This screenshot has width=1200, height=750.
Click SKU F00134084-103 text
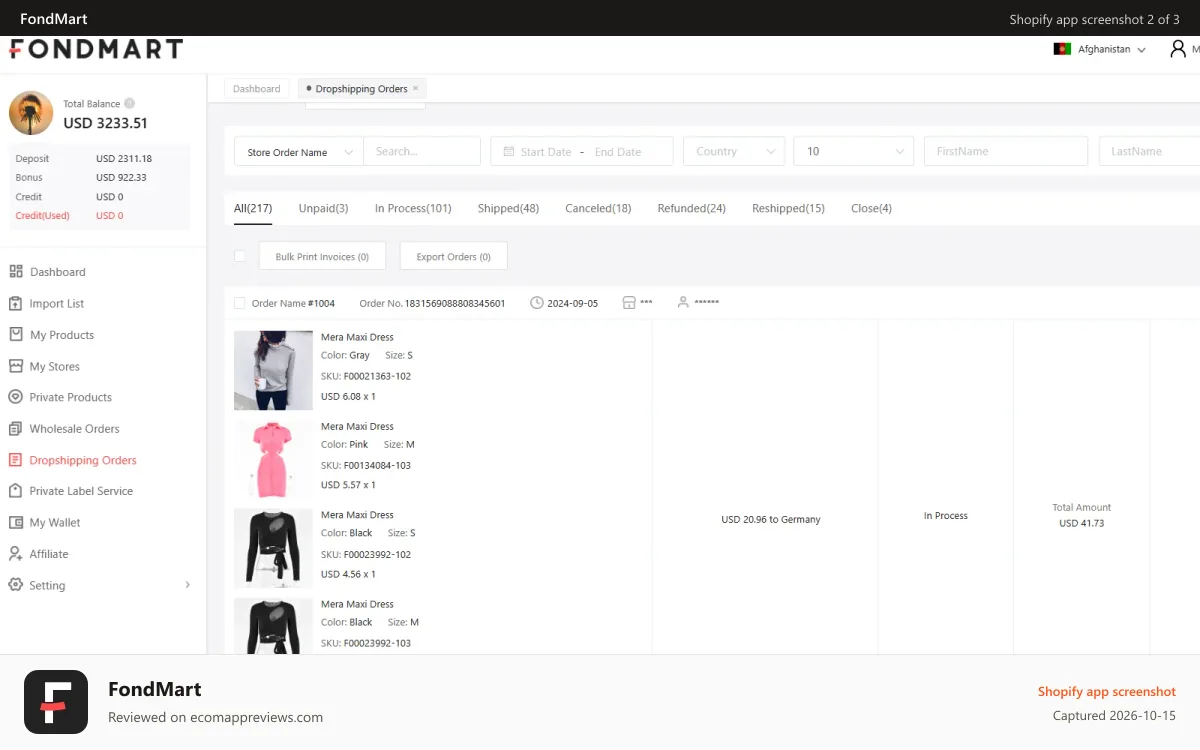click(x=366, y=465)
